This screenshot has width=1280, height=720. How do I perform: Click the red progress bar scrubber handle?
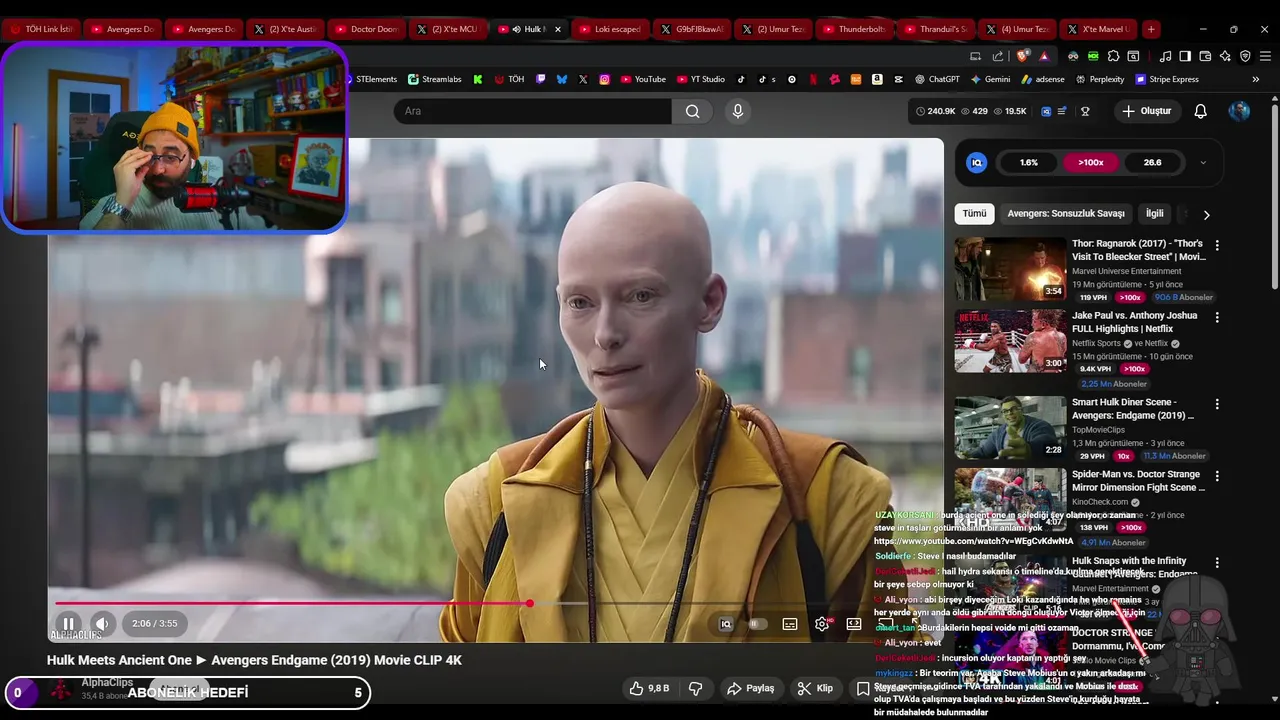click(529, 603)
